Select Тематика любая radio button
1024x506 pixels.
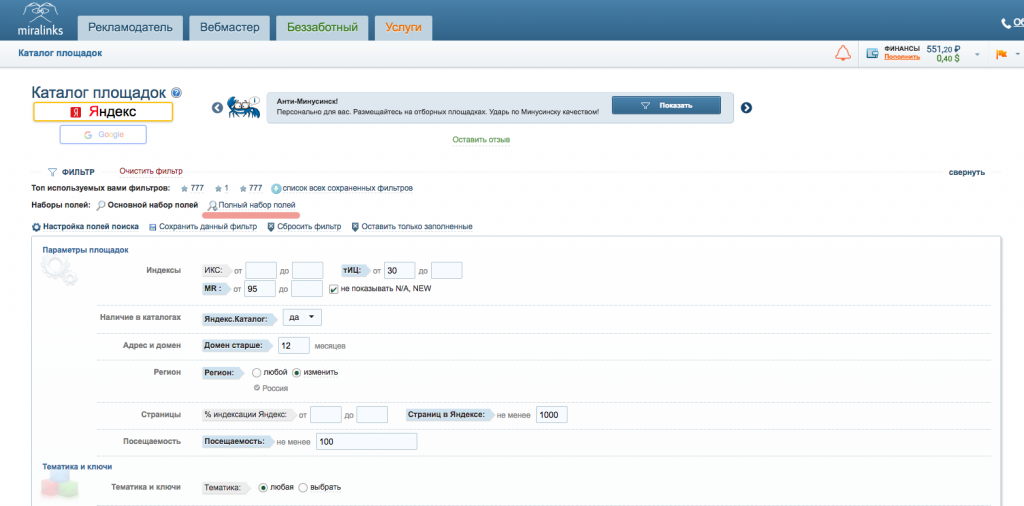tap(263, 487)
